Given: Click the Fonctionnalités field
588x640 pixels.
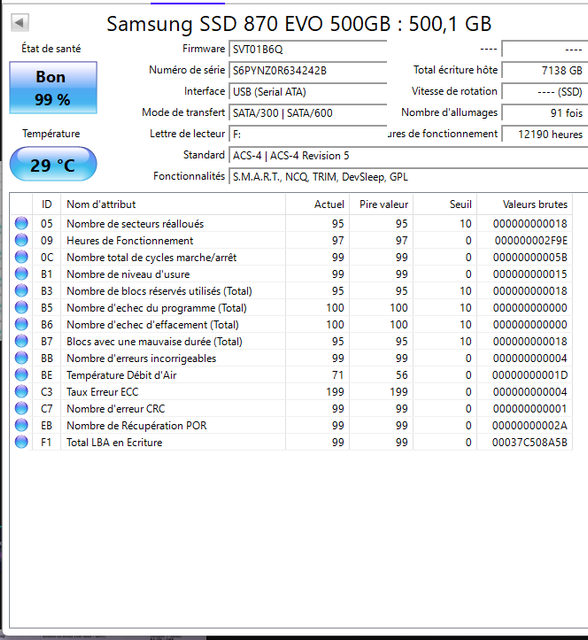Looking at the screenshot, I should pyautogui.click(x=408, y=177).
